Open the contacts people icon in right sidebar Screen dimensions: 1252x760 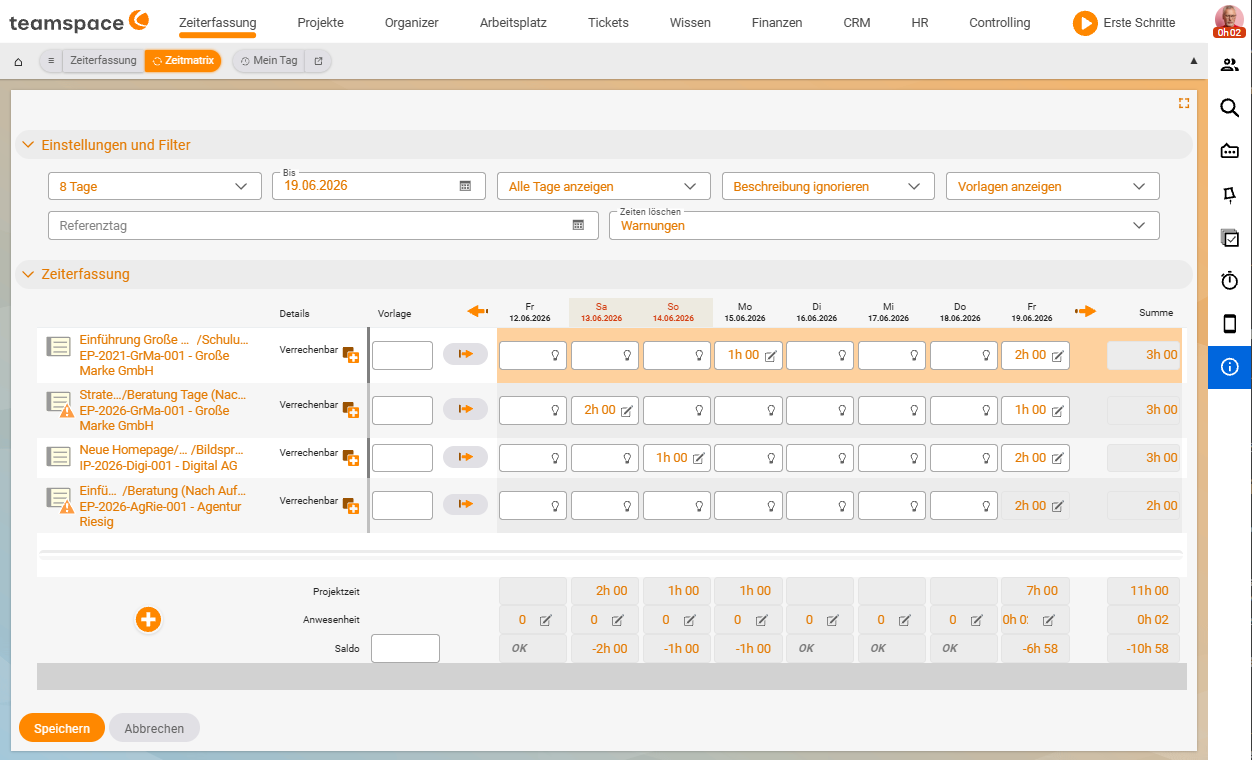pyautogui.click(x=1230, y=65)
